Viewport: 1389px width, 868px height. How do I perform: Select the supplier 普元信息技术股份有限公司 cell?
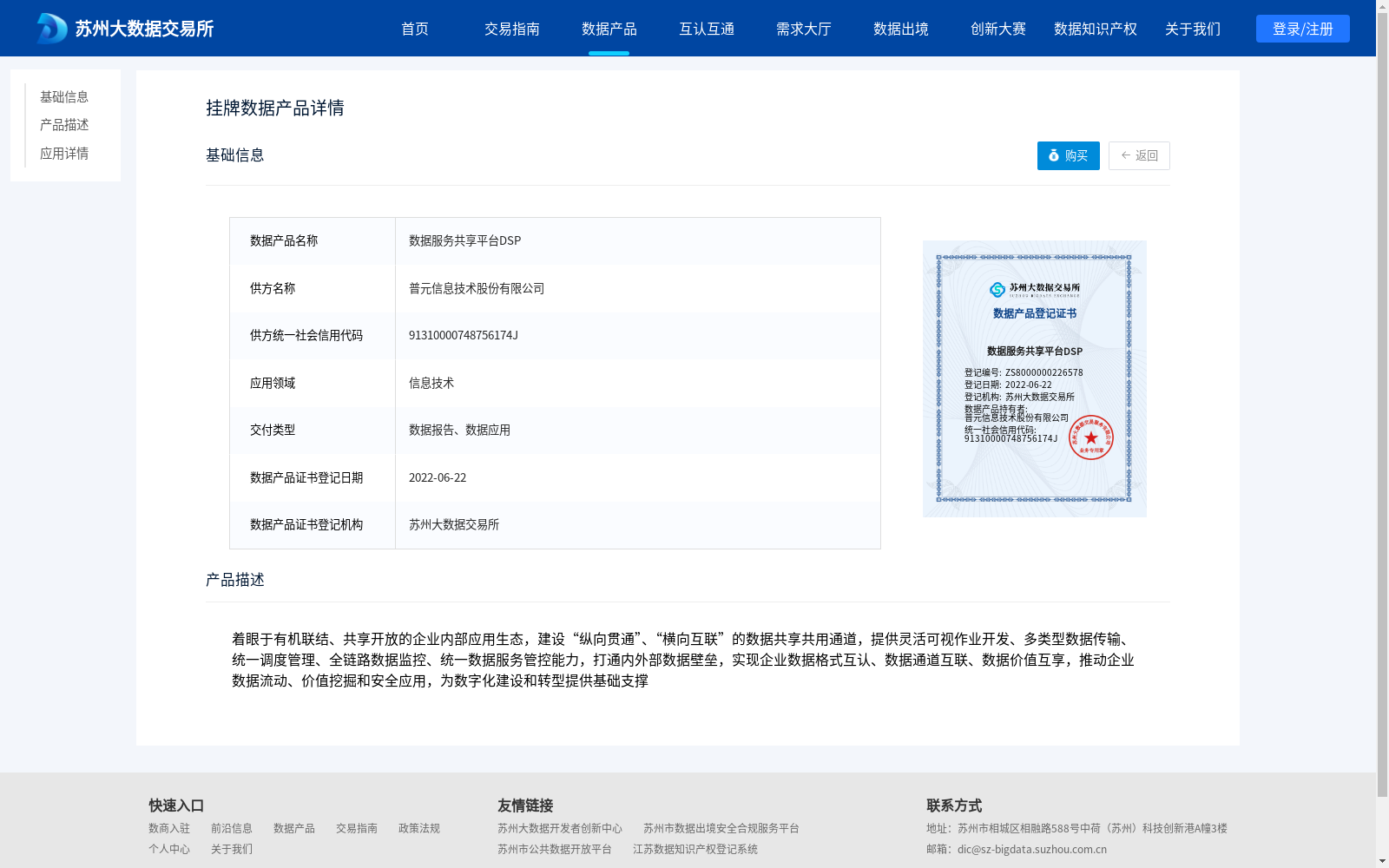638,288
